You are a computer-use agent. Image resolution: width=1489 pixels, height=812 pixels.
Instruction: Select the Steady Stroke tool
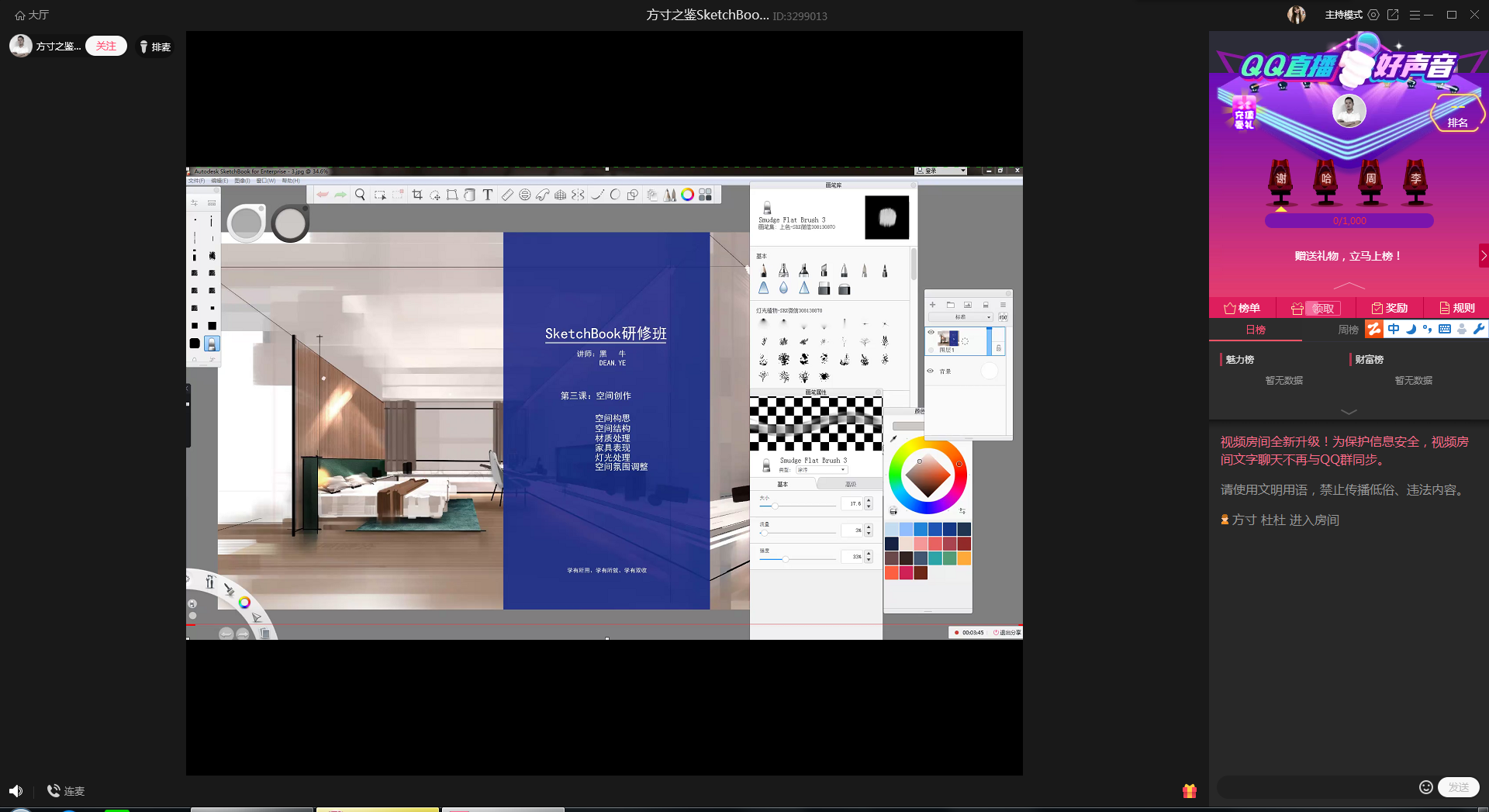click(597, 195)
